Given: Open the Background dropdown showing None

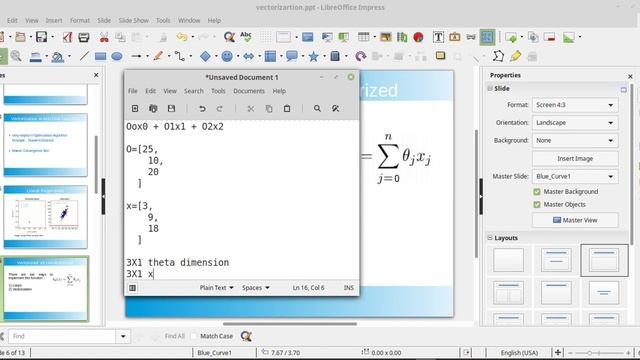Looking at the screenshot, I should (x=575, y=140).
